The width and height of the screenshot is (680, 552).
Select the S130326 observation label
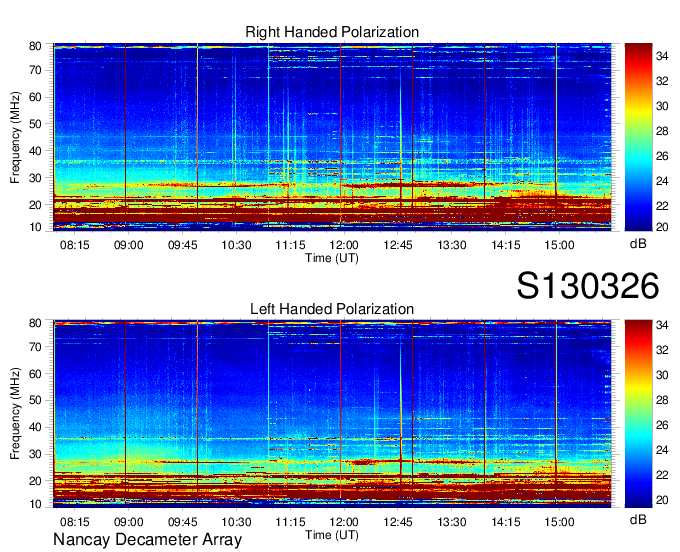588,286
